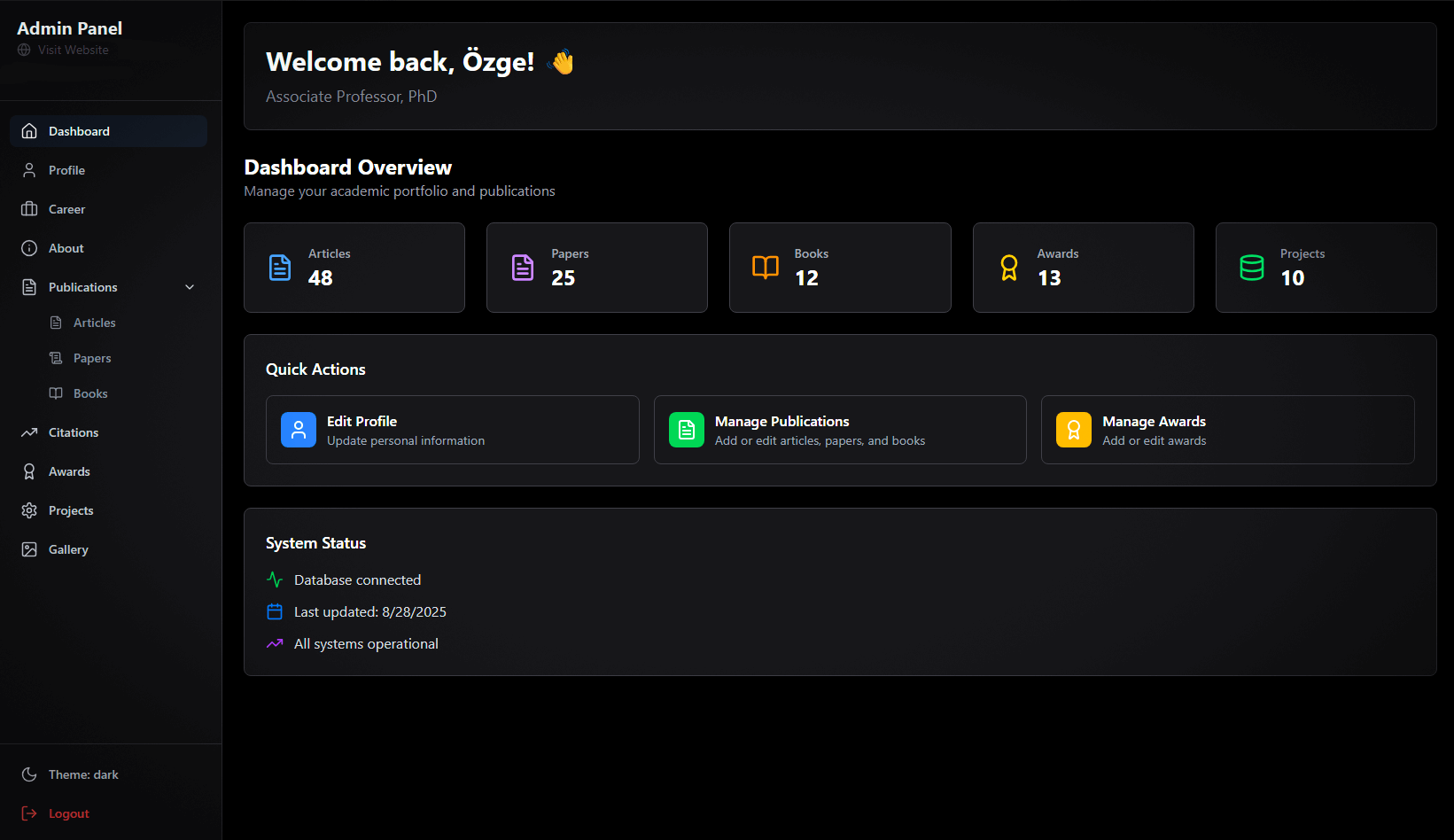The image size is (1454, 840).
Task: Collapse the Publications submenu chevron
Action: coord(190,287)
